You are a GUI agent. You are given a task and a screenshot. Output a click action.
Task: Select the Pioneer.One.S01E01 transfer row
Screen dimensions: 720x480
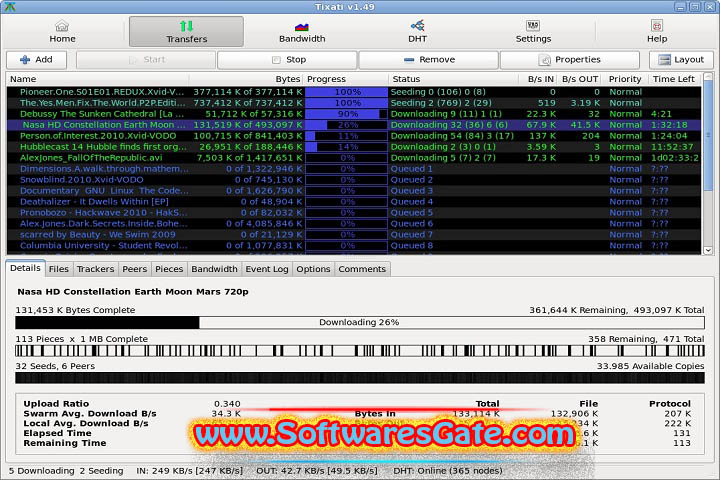pos(354,92)
